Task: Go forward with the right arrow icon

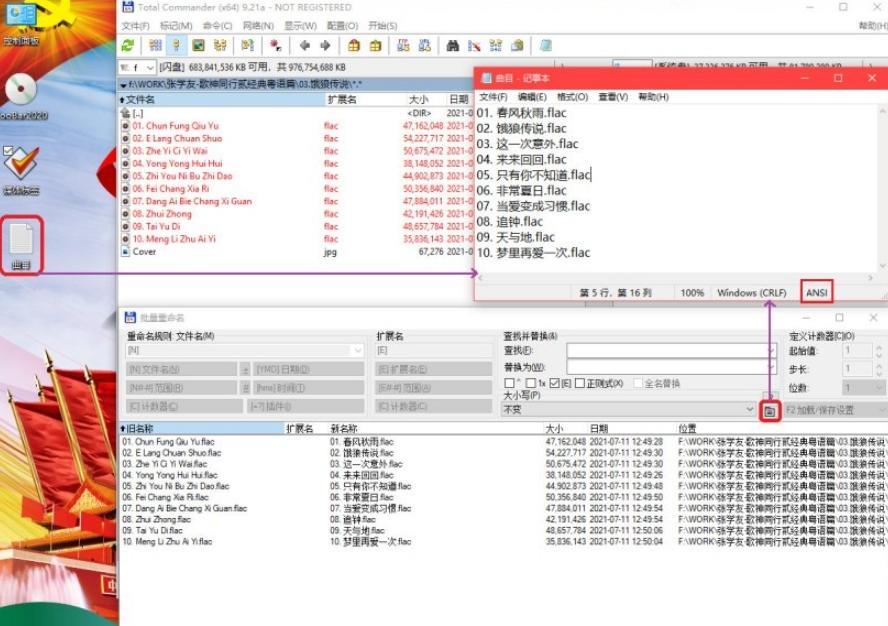Action: [326, 46]
